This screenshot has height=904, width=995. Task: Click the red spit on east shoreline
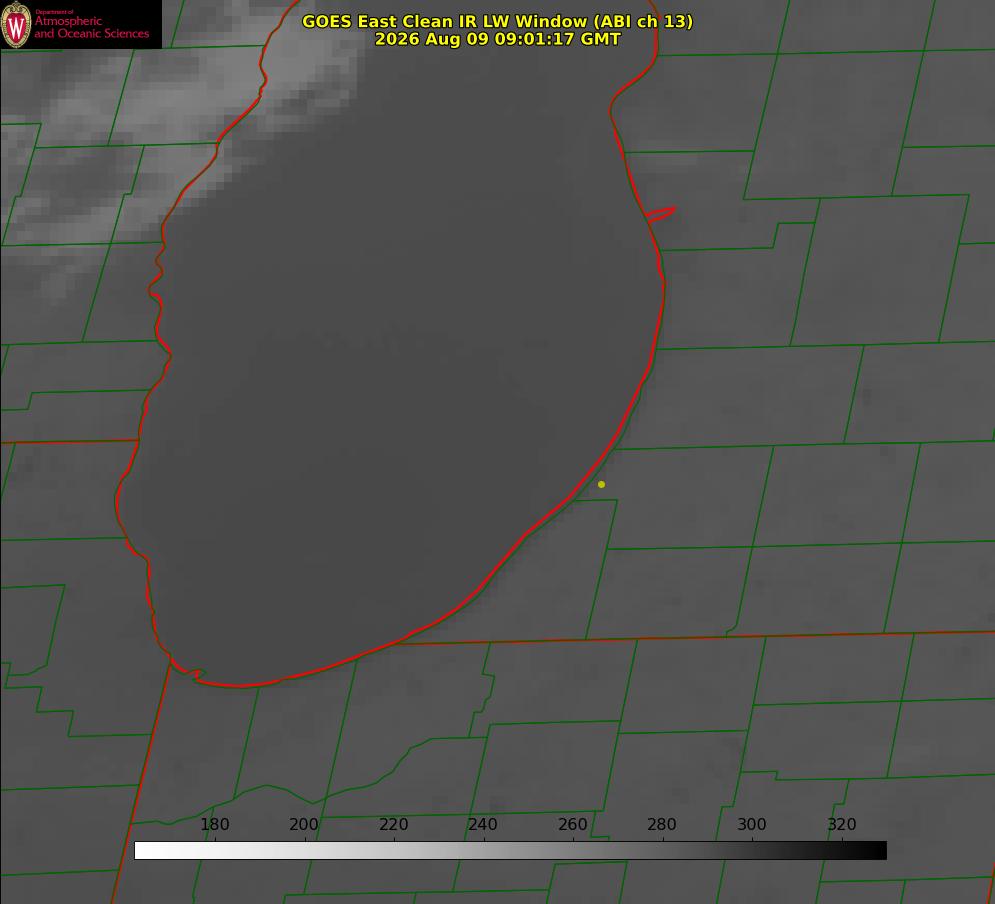click(x=661, y=214)
